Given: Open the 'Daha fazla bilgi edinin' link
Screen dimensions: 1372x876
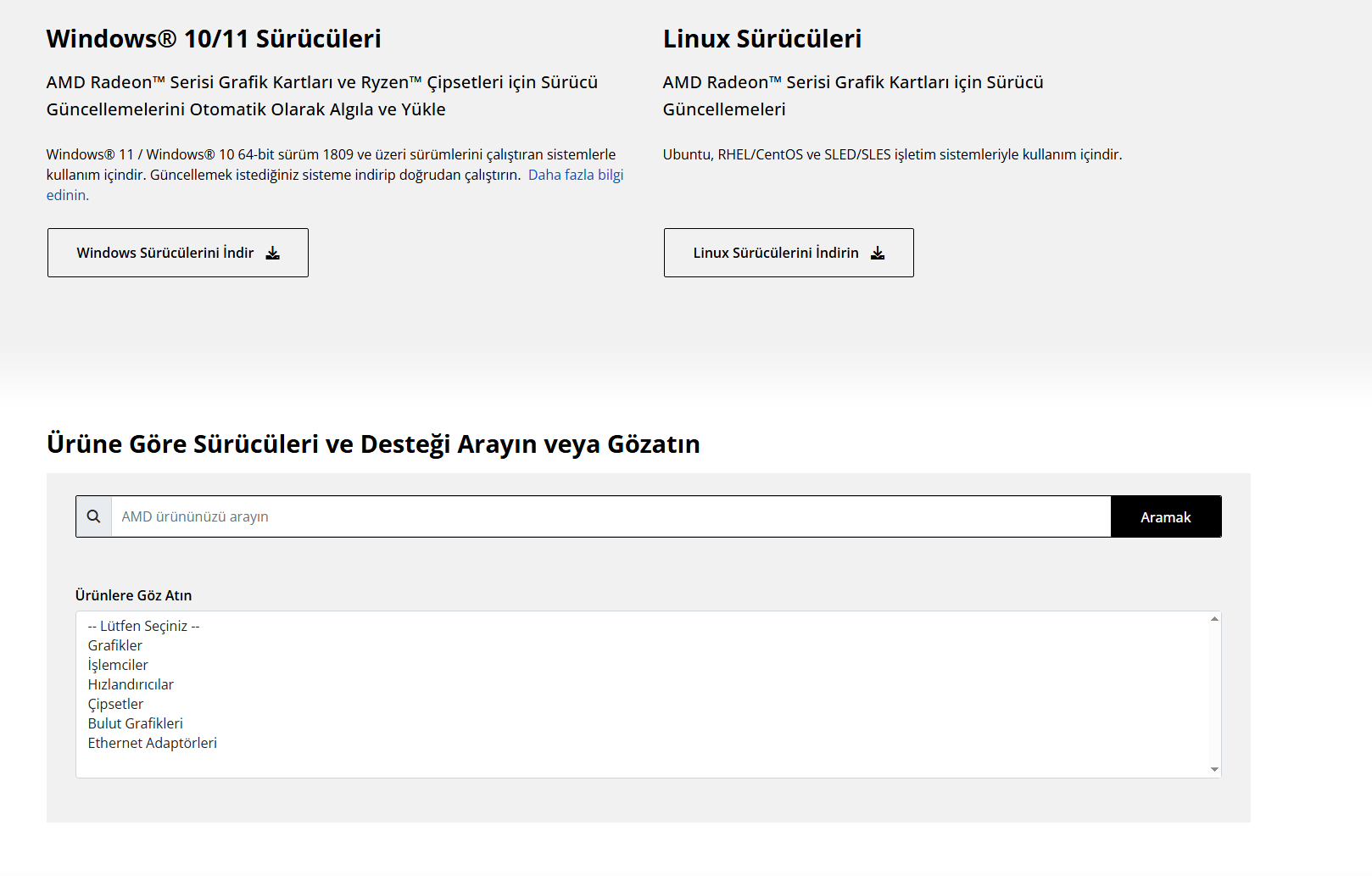Looking at the screenshot, I should pyautogui.click(x=575, y=175).
